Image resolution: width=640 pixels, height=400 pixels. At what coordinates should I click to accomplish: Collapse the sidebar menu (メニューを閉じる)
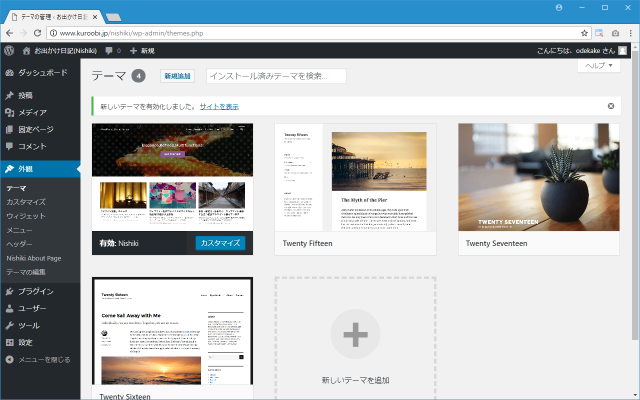[x=38, y=359]
